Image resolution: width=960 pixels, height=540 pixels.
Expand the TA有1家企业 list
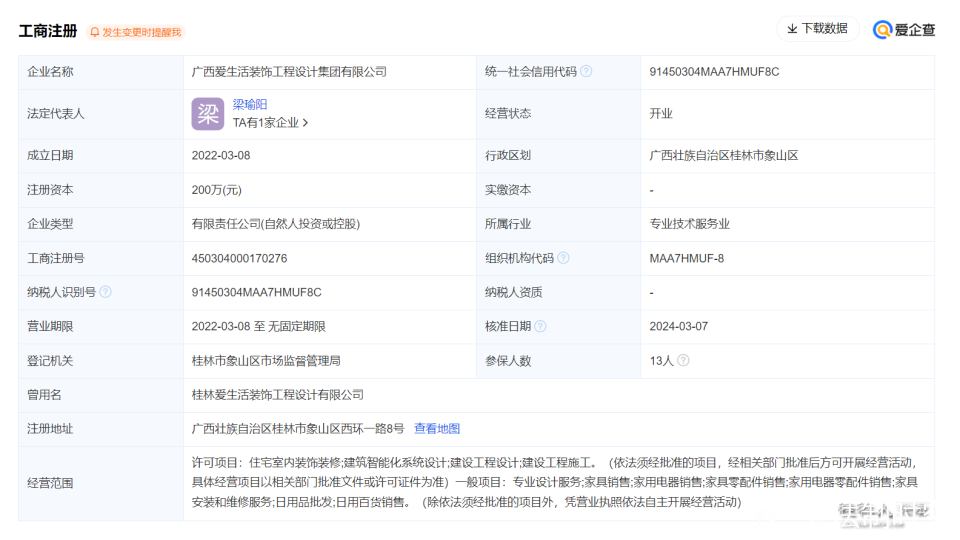point(271,123)
